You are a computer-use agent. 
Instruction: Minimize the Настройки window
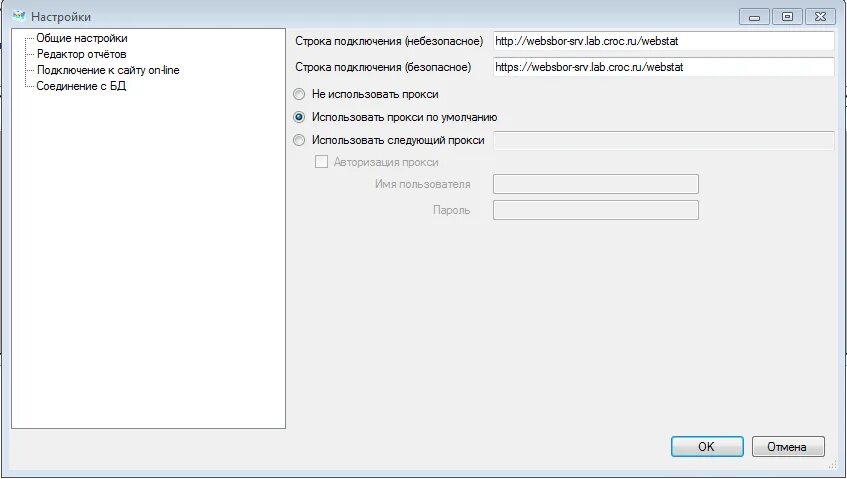[x=754, y=17]
